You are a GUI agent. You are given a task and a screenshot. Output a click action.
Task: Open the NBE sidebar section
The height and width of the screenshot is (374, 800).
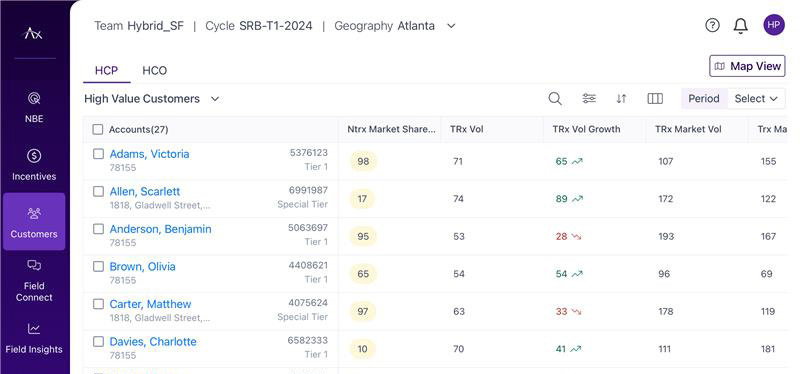pyautogui.click(x=34, y=108)
